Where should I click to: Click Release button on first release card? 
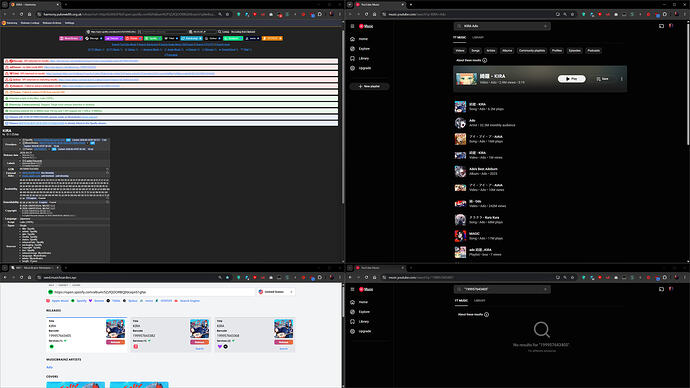point(115,342)
